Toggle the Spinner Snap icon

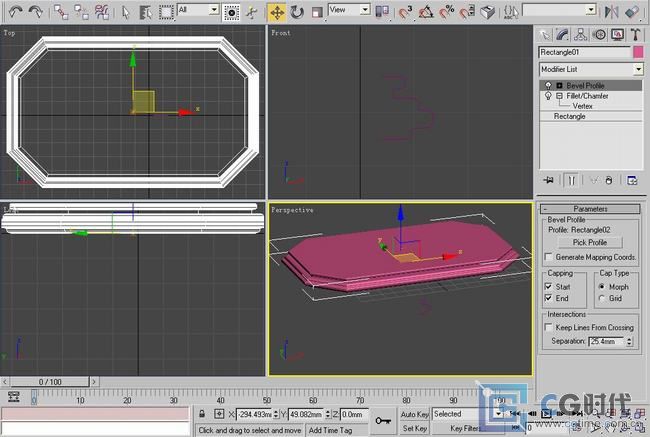point(467,12)
